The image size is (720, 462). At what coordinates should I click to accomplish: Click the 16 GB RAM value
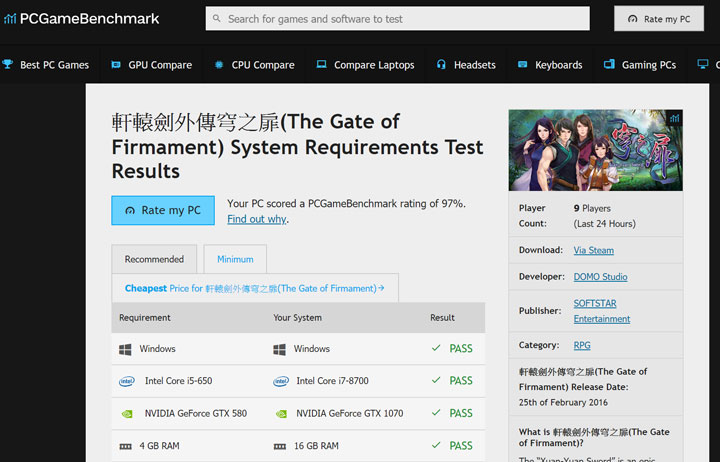click(x=316, y=446)
